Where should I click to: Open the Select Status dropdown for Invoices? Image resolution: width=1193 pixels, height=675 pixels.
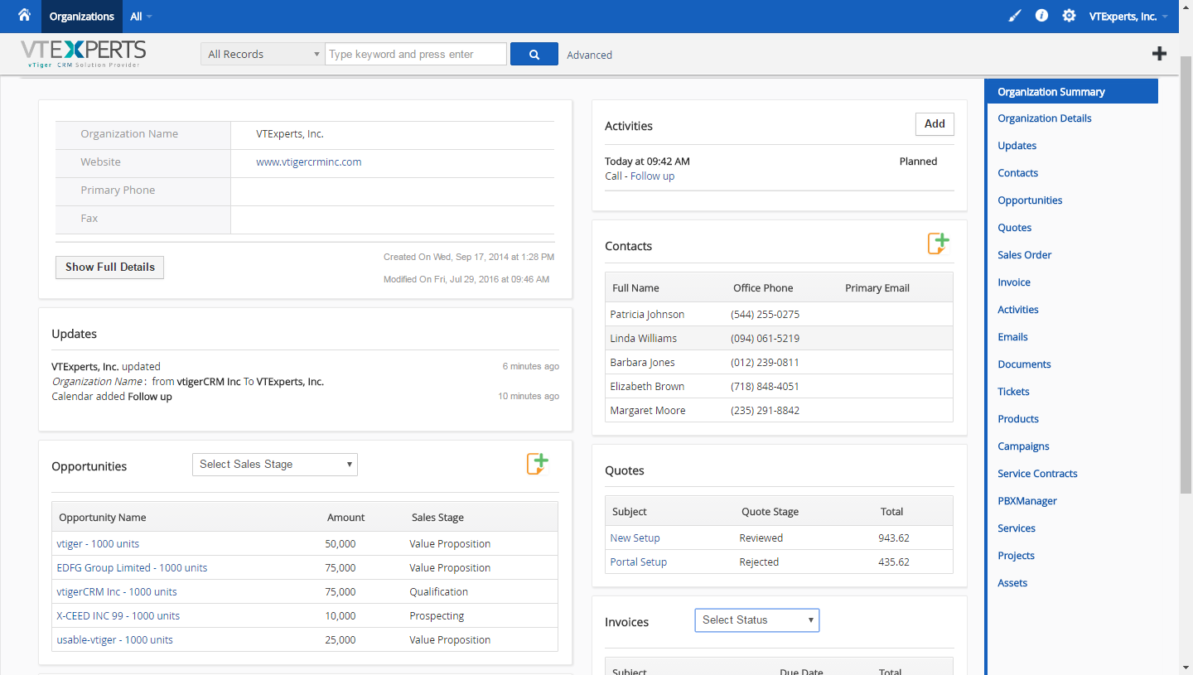point(756,620)
